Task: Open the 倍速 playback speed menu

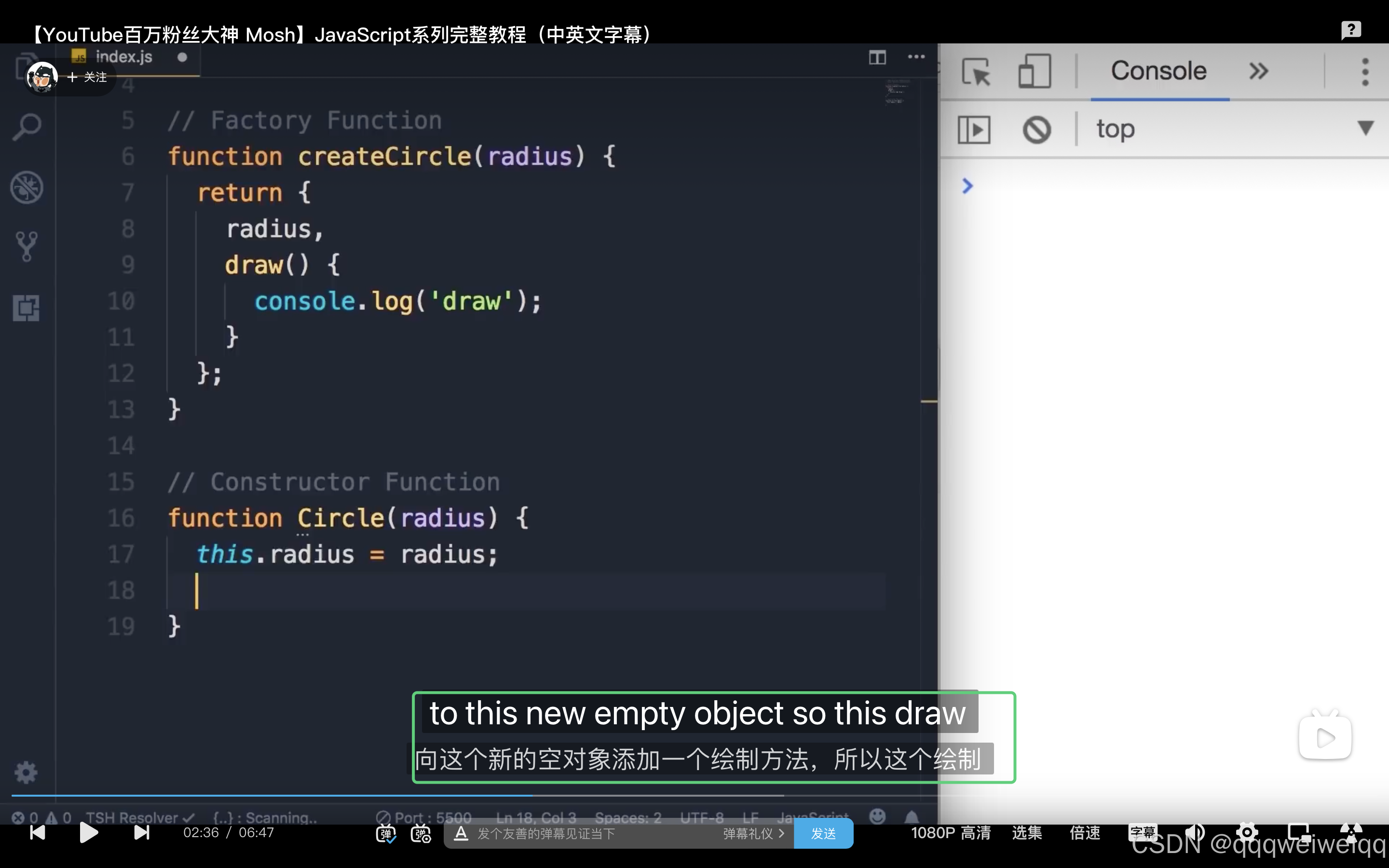Action: (x=1085, y=833)
